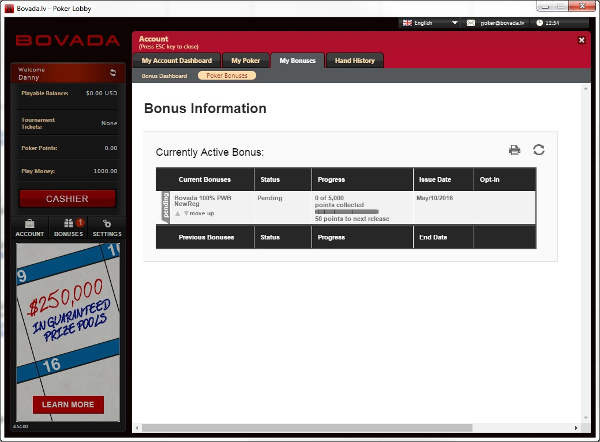The height and width of the screenshot is (442, 600).
Task: Click the poker@bovada.lv email link
Action: (x=502, y=23)
